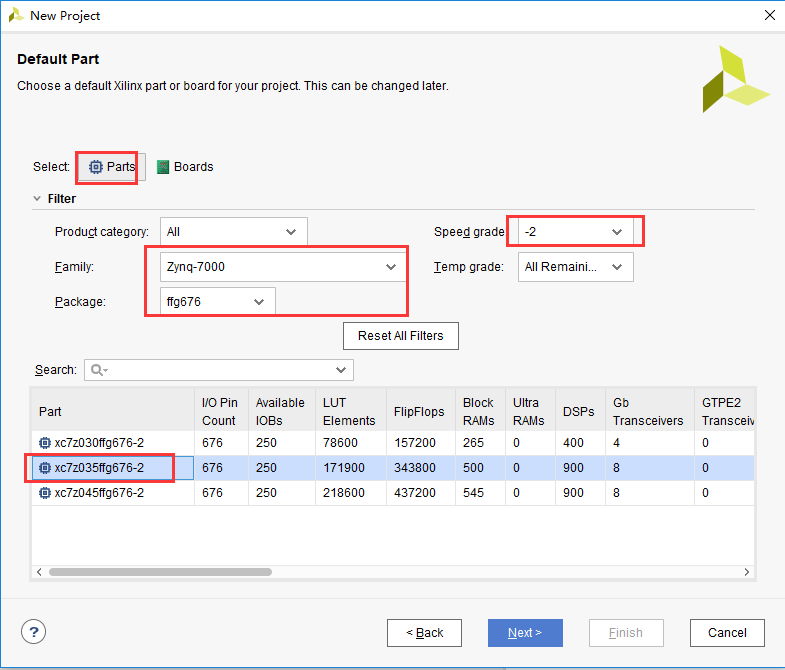This screenshot has width=785, height=670.
Task: Sort by FlipFlops column header
Action: pos(421,411)
